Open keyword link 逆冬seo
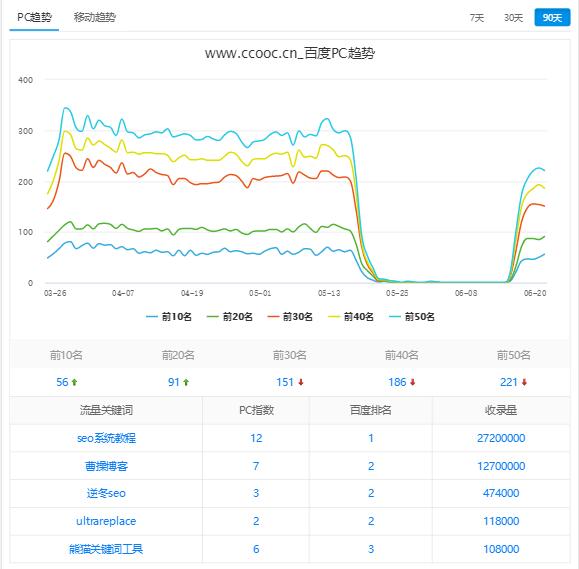 (x=106, y=493)
